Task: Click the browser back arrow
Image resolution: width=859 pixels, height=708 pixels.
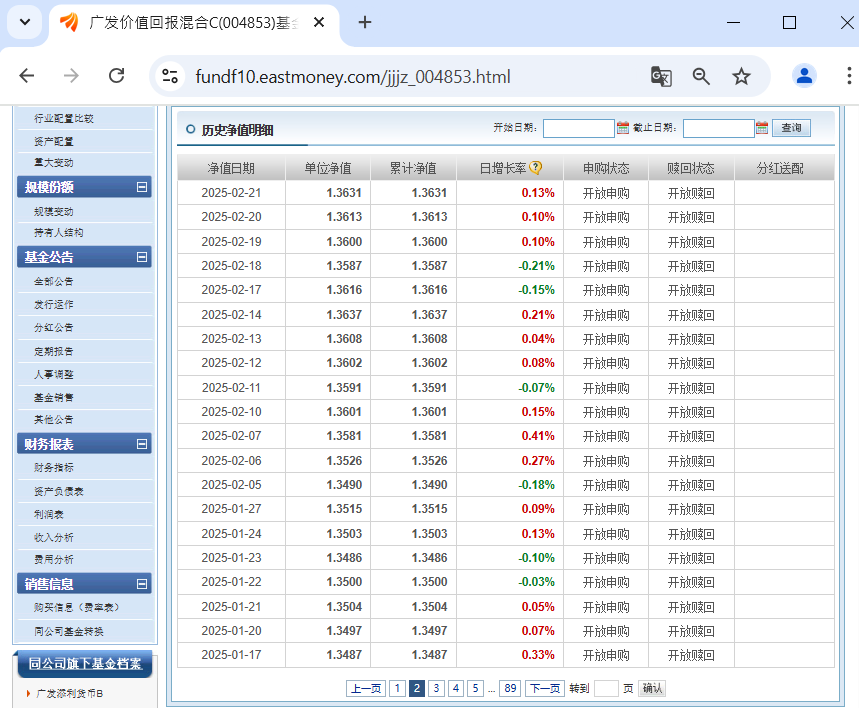Action: [26, 76]
